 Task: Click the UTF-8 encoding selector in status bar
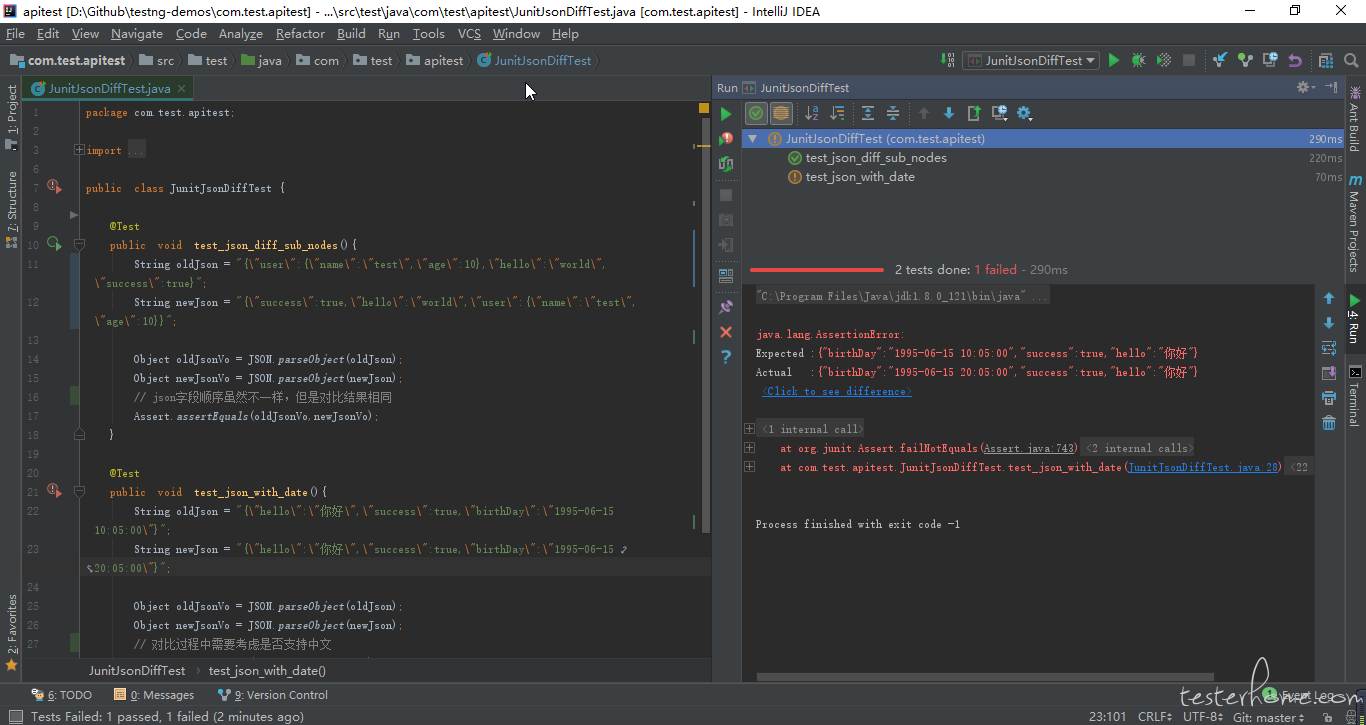[x=1202, y=717]
